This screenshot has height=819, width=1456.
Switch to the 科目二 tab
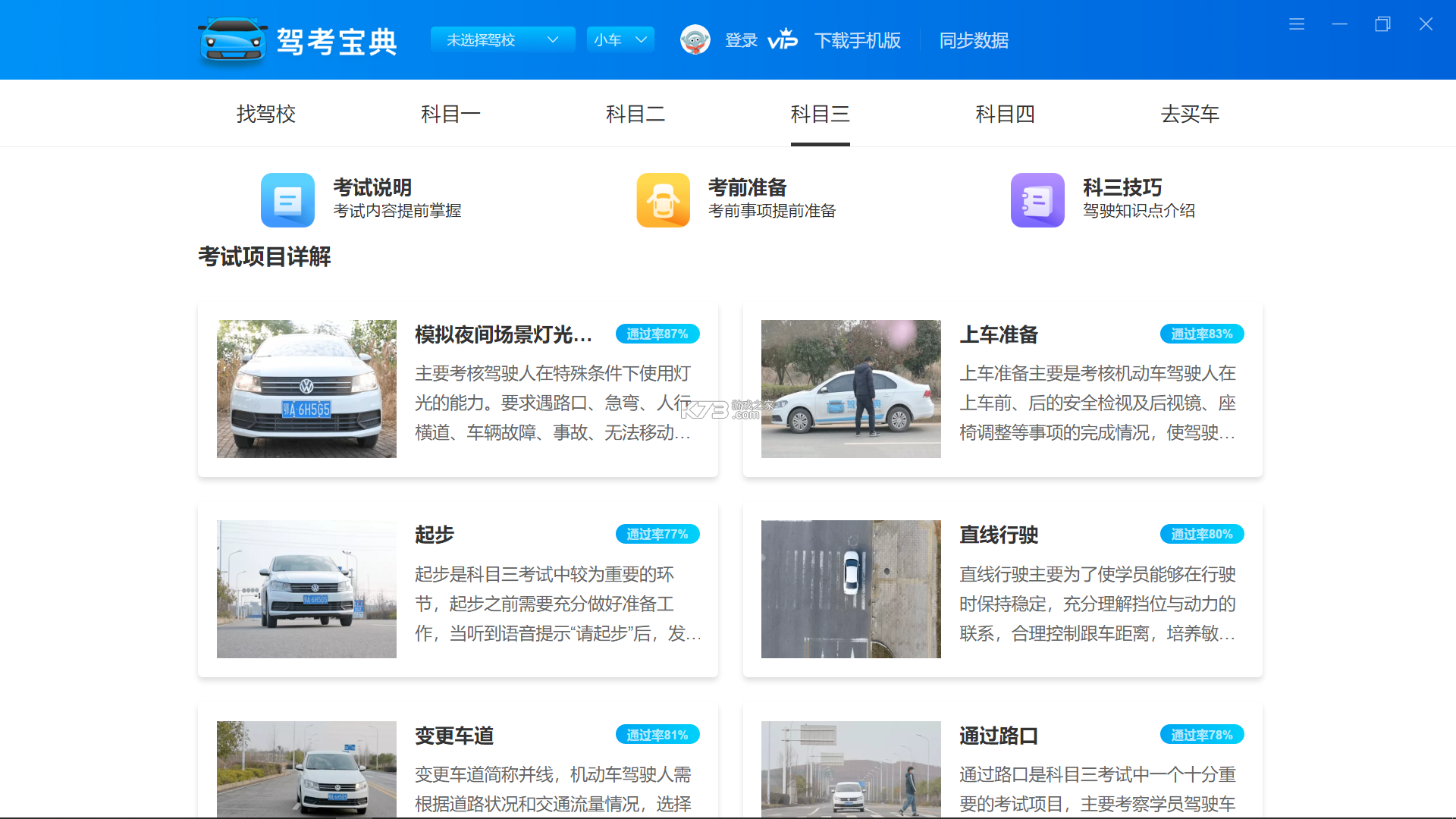pos(635,114)
